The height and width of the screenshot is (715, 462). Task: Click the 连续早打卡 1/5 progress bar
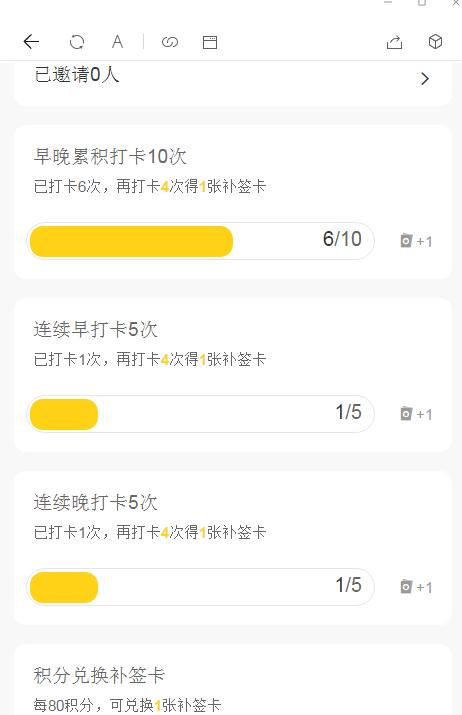tap(201, 414)
